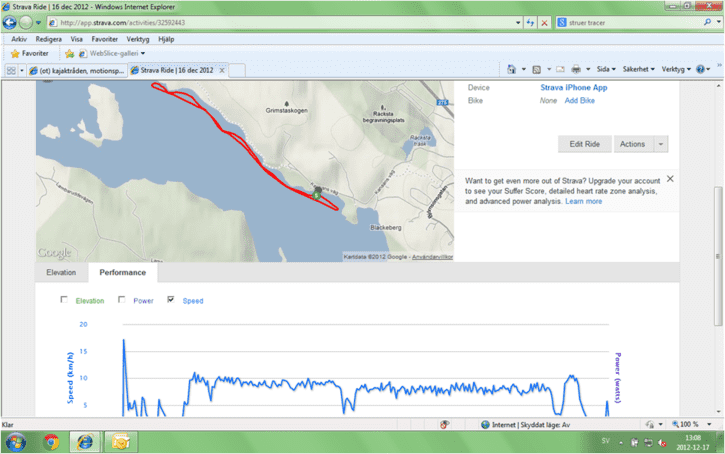725x454 pixels.
Task: Click the Windows Start orb
Action: click(x=16, y=442)
